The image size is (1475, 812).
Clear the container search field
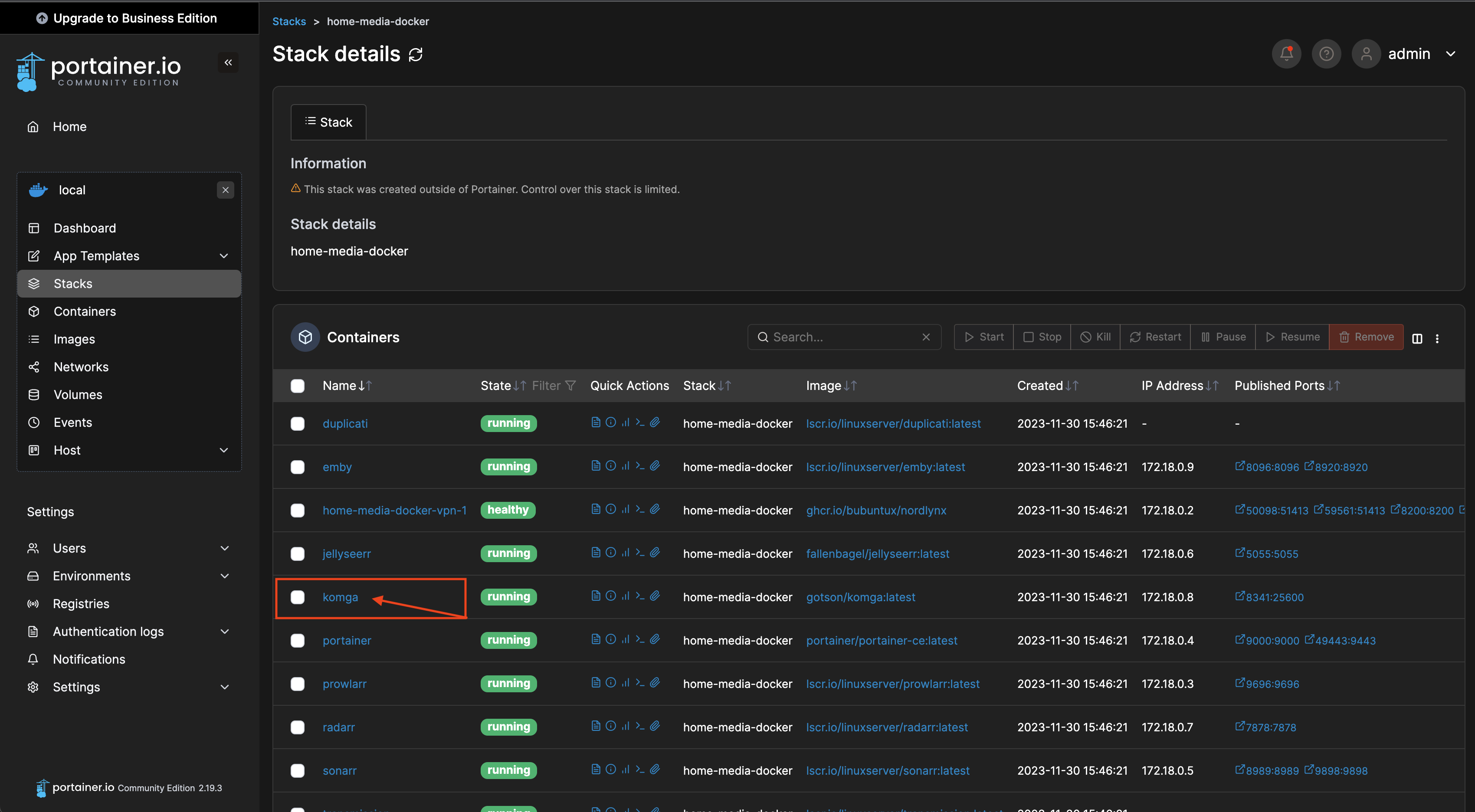[926, 337]
